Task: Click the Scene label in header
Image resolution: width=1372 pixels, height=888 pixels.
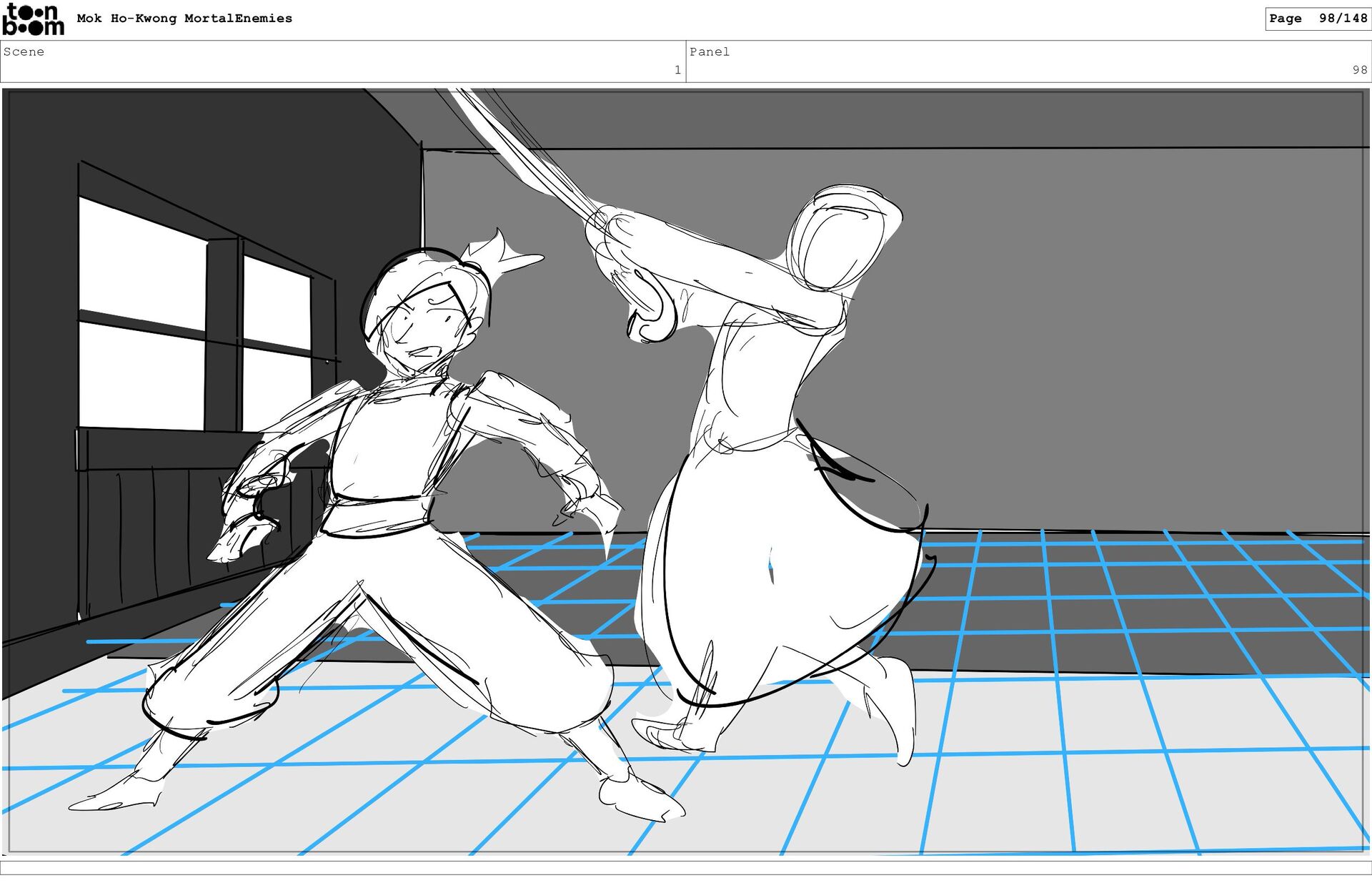Action: pos(24,51)
